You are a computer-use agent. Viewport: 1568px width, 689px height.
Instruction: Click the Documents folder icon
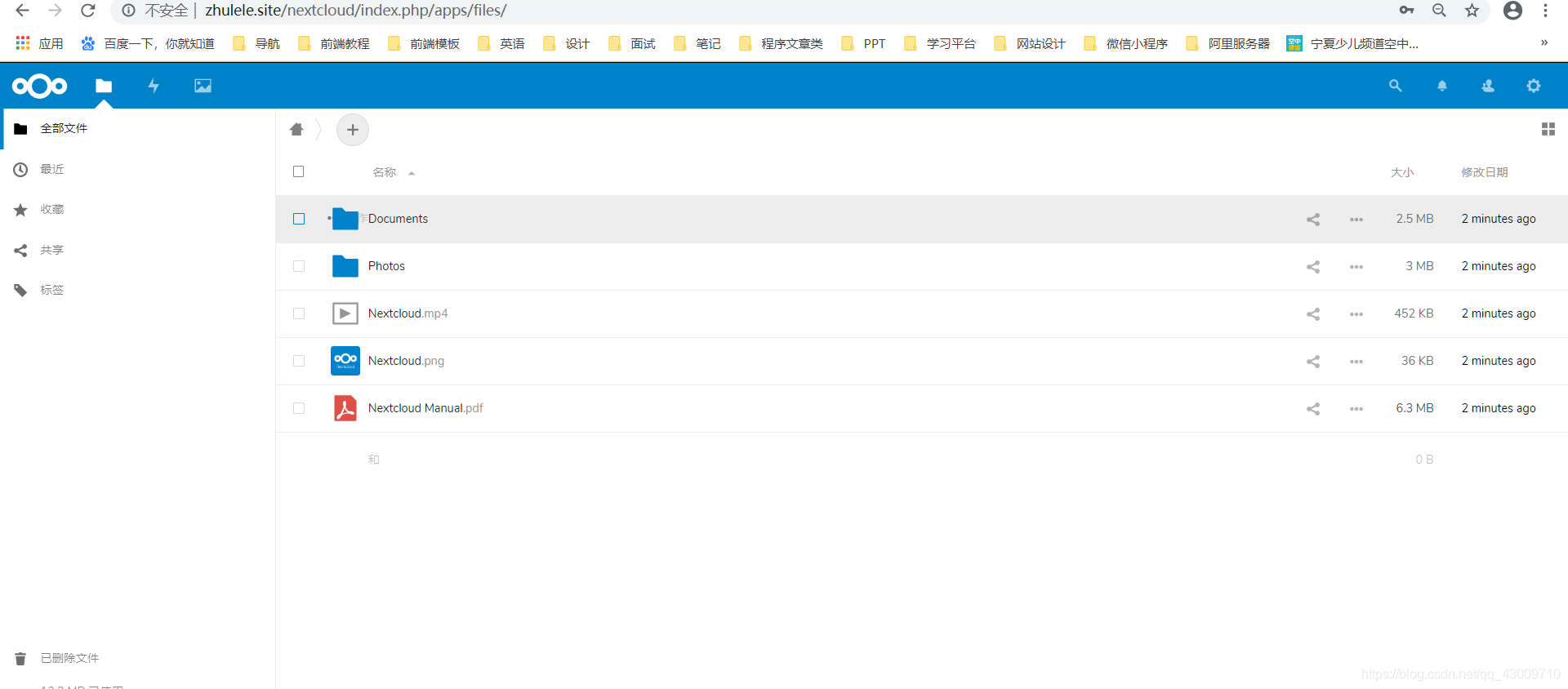[x=345, y=219]
